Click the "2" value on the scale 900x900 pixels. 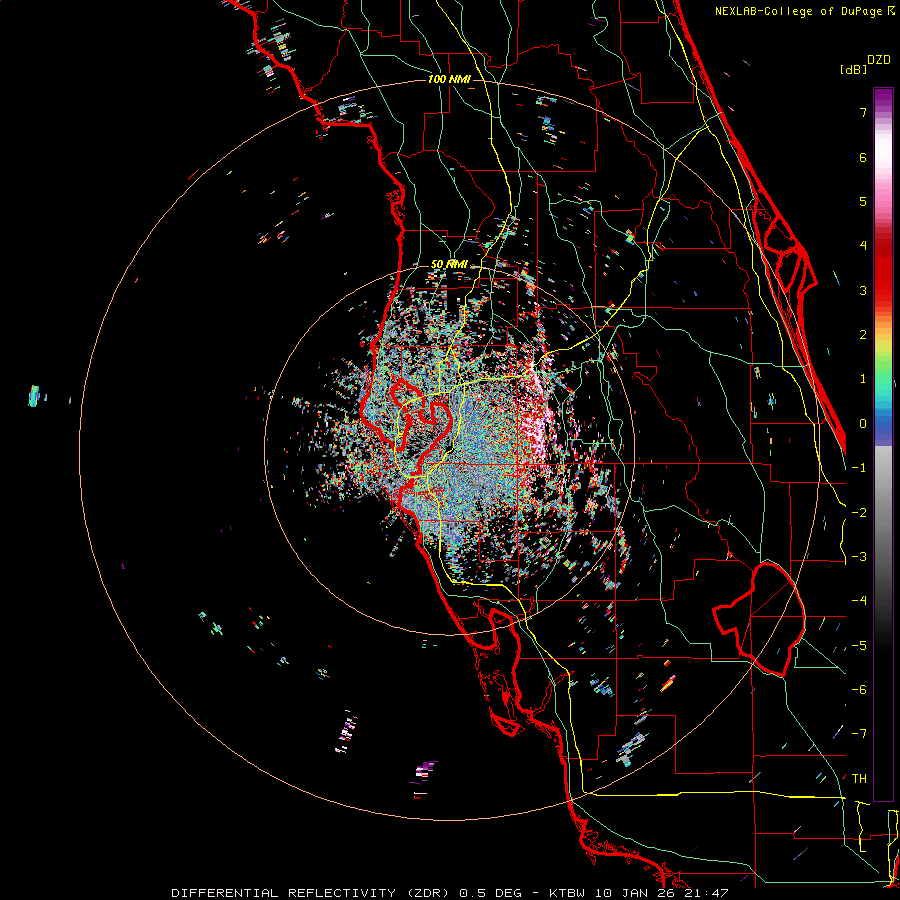click(x=863, y=335)
